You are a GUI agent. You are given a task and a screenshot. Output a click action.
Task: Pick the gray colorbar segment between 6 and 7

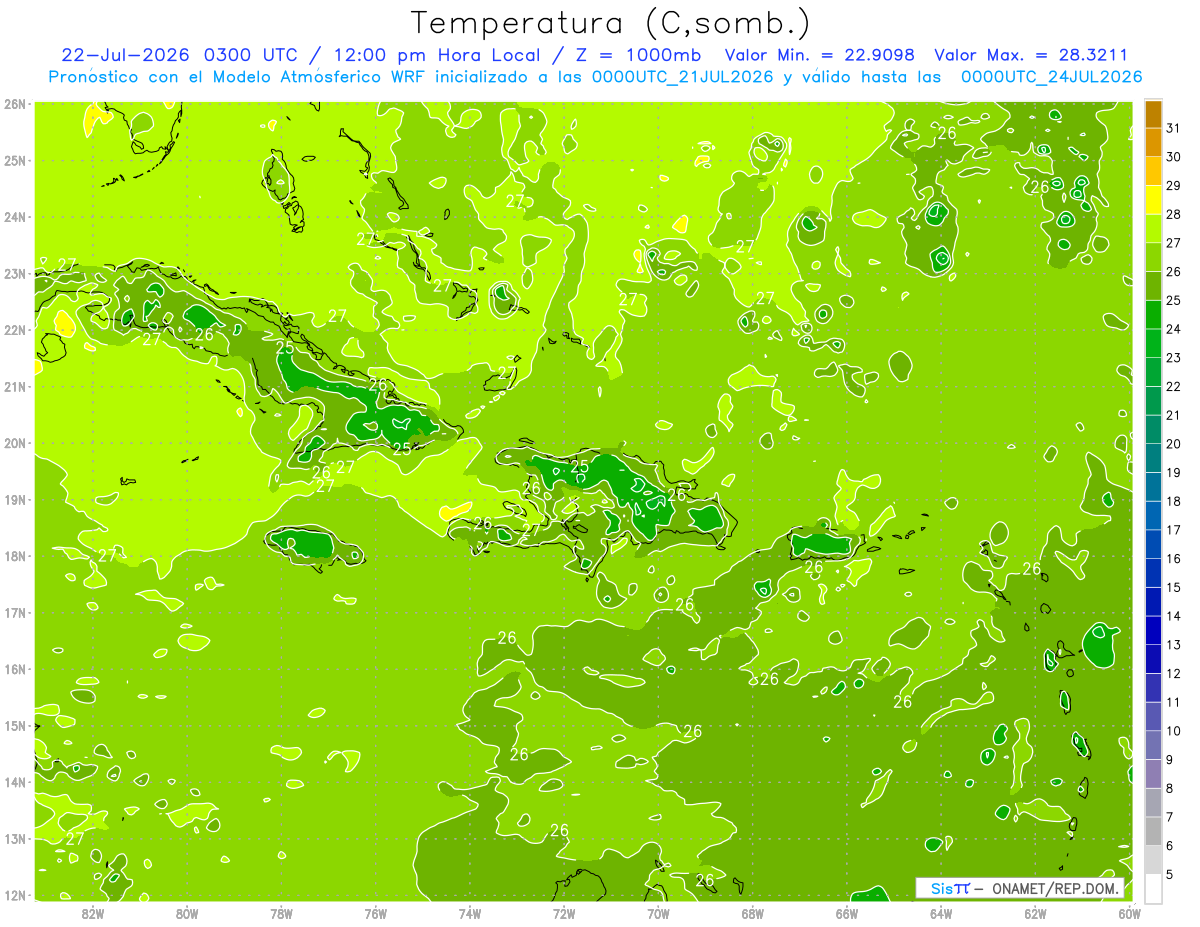tap(1153, 831)
